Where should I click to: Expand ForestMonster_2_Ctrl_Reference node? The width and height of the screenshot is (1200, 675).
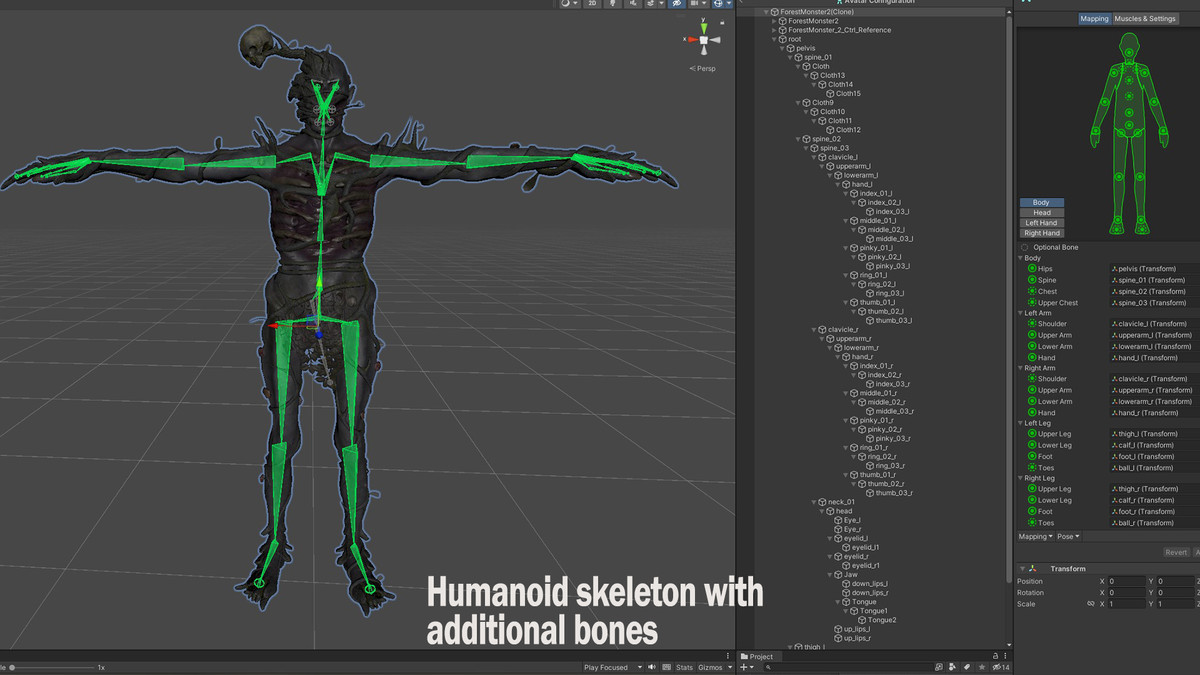pos(776,30)
